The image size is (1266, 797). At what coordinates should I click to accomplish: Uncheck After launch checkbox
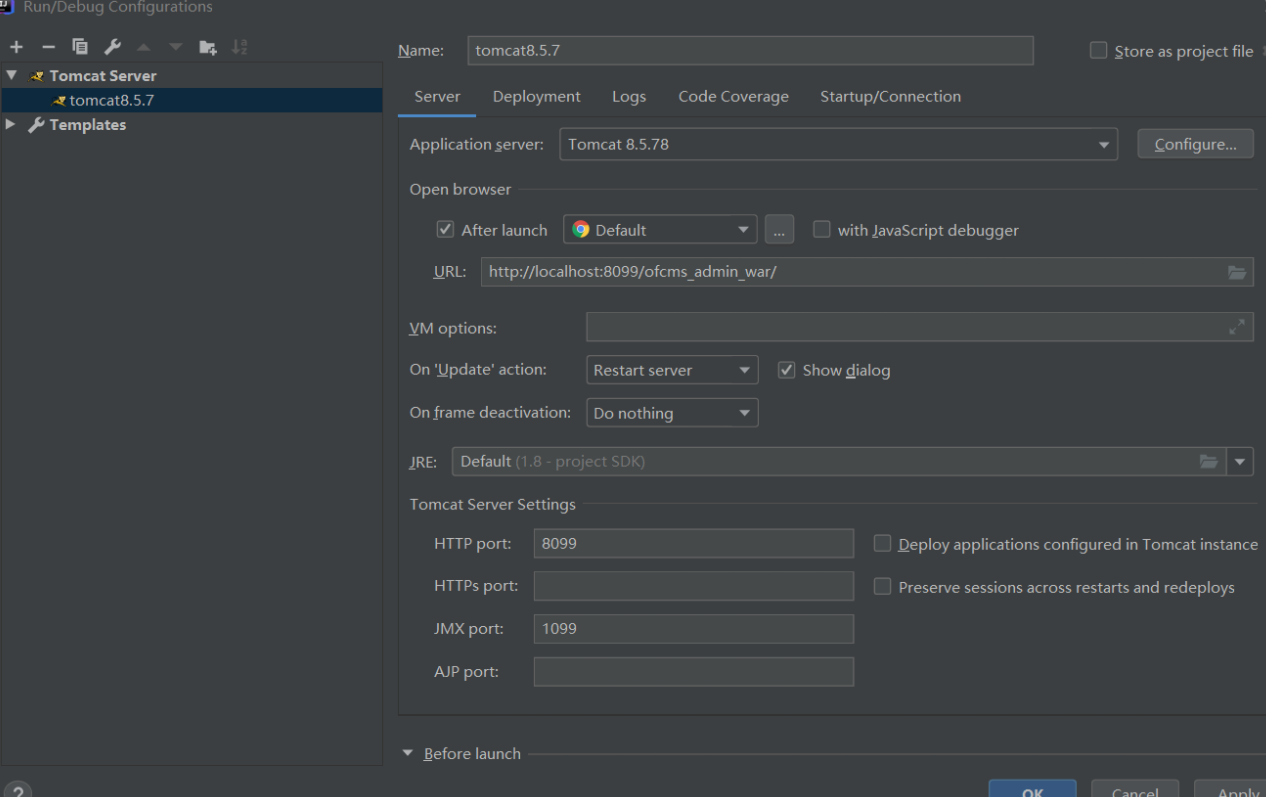(x=445, y=230)
